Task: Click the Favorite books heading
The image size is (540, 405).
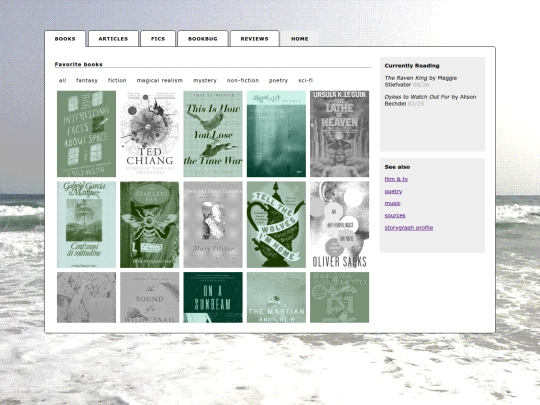Action: click(79, 64)
